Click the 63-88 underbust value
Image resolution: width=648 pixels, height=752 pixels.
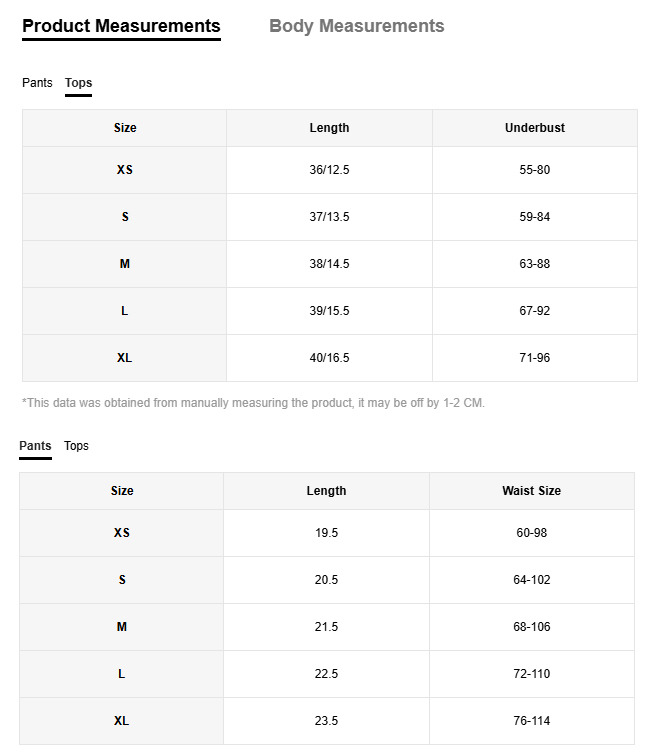pyautogui.click(x=534, y=264)
